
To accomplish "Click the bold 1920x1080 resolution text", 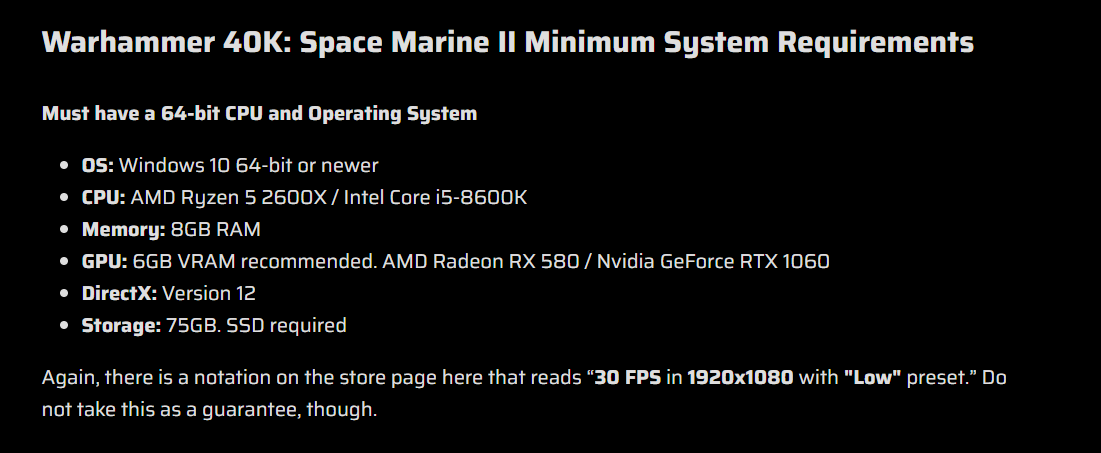I will (x=740, y=378).
